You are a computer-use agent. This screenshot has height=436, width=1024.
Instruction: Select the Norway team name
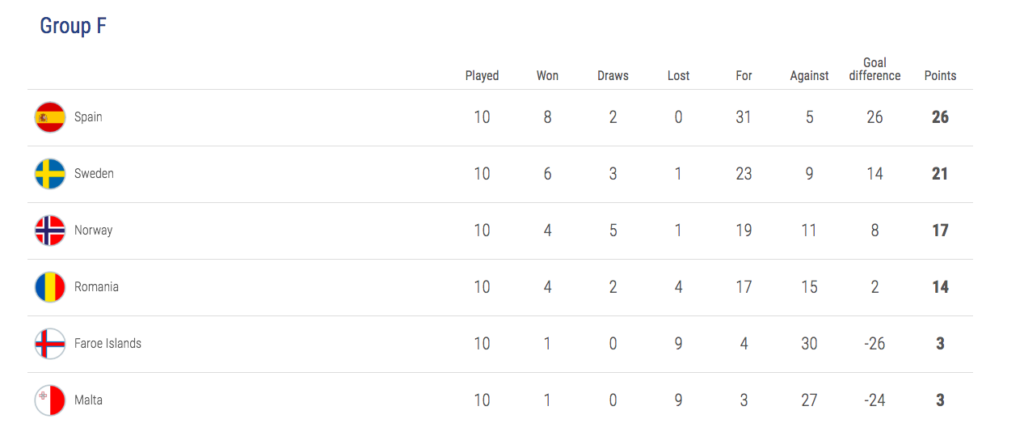click(93, 230)
